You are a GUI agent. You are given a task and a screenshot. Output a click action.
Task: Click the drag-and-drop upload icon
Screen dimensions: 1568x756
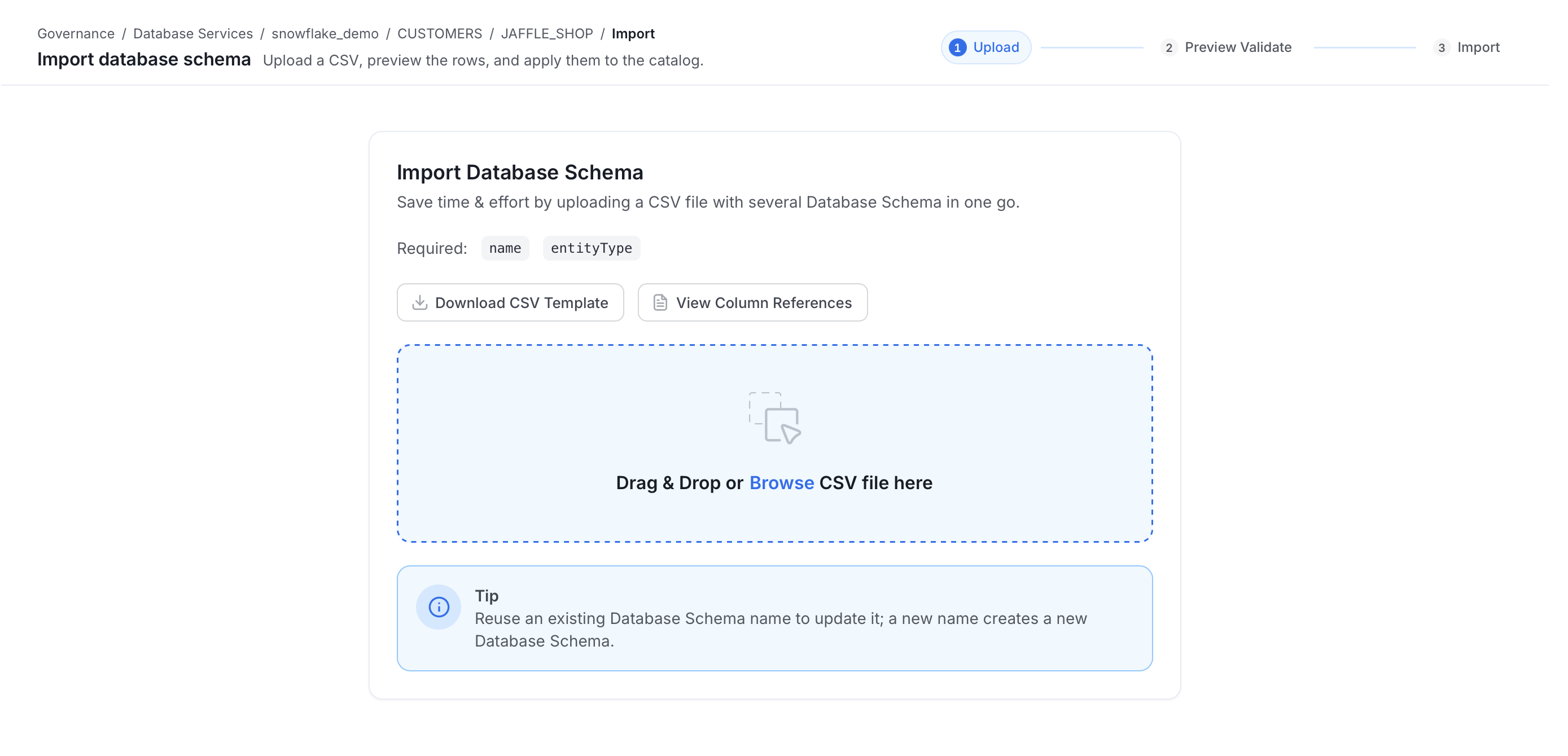(x=774, y=418)
